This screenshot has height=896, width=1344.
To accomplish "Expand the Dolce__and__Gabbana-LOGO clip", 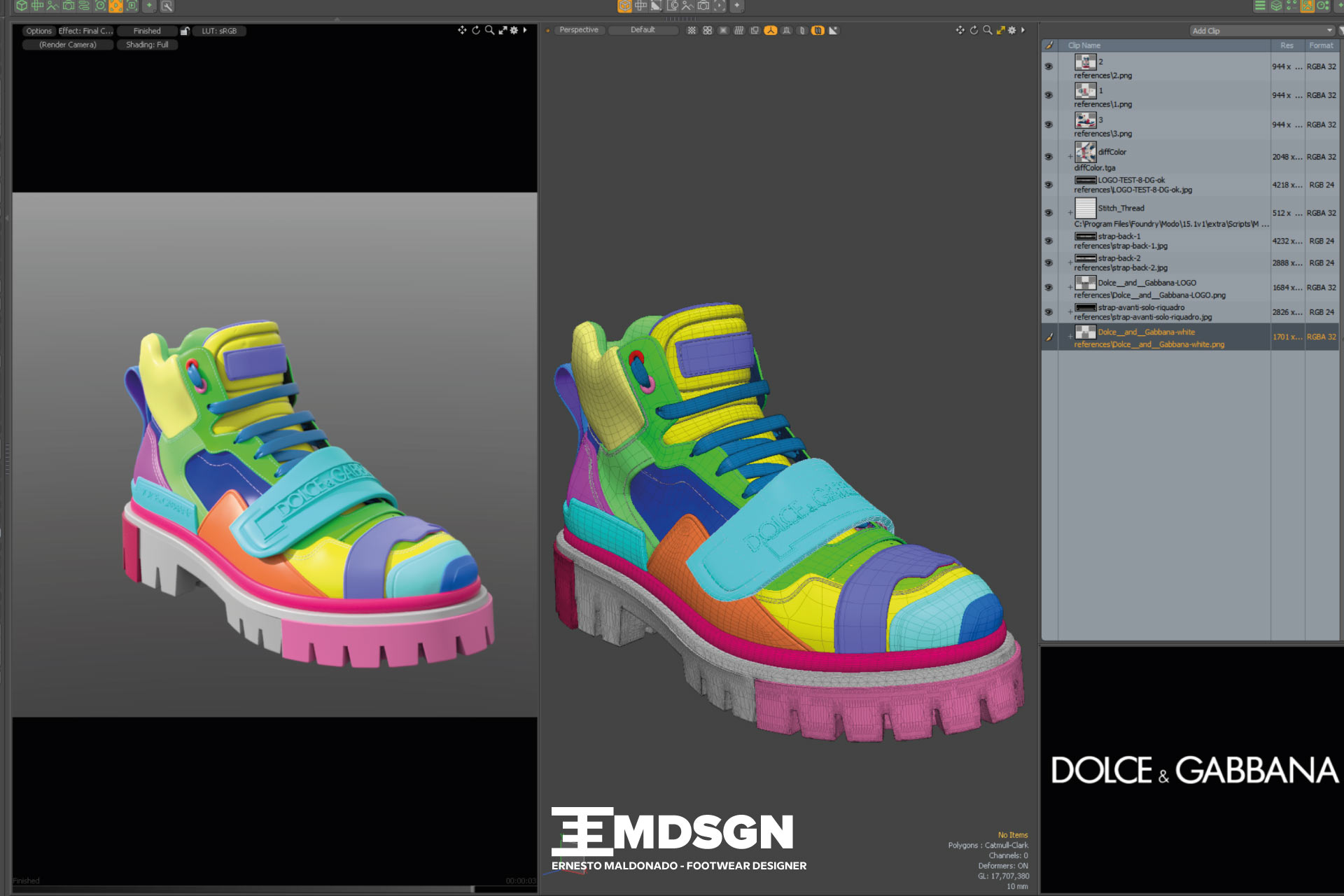I will click(x=1070, y=288).
